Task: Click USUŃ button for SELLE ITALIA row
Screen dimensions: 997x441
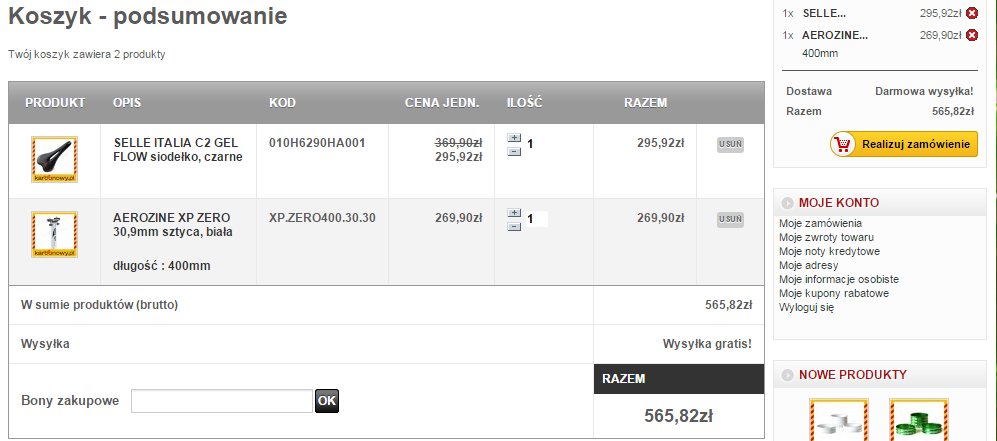Action: point(730,144)
